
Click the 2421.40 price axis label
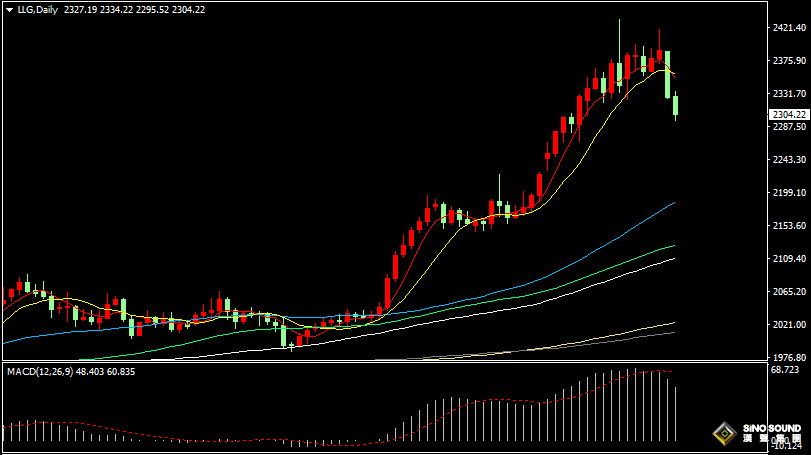coord(789,28)
